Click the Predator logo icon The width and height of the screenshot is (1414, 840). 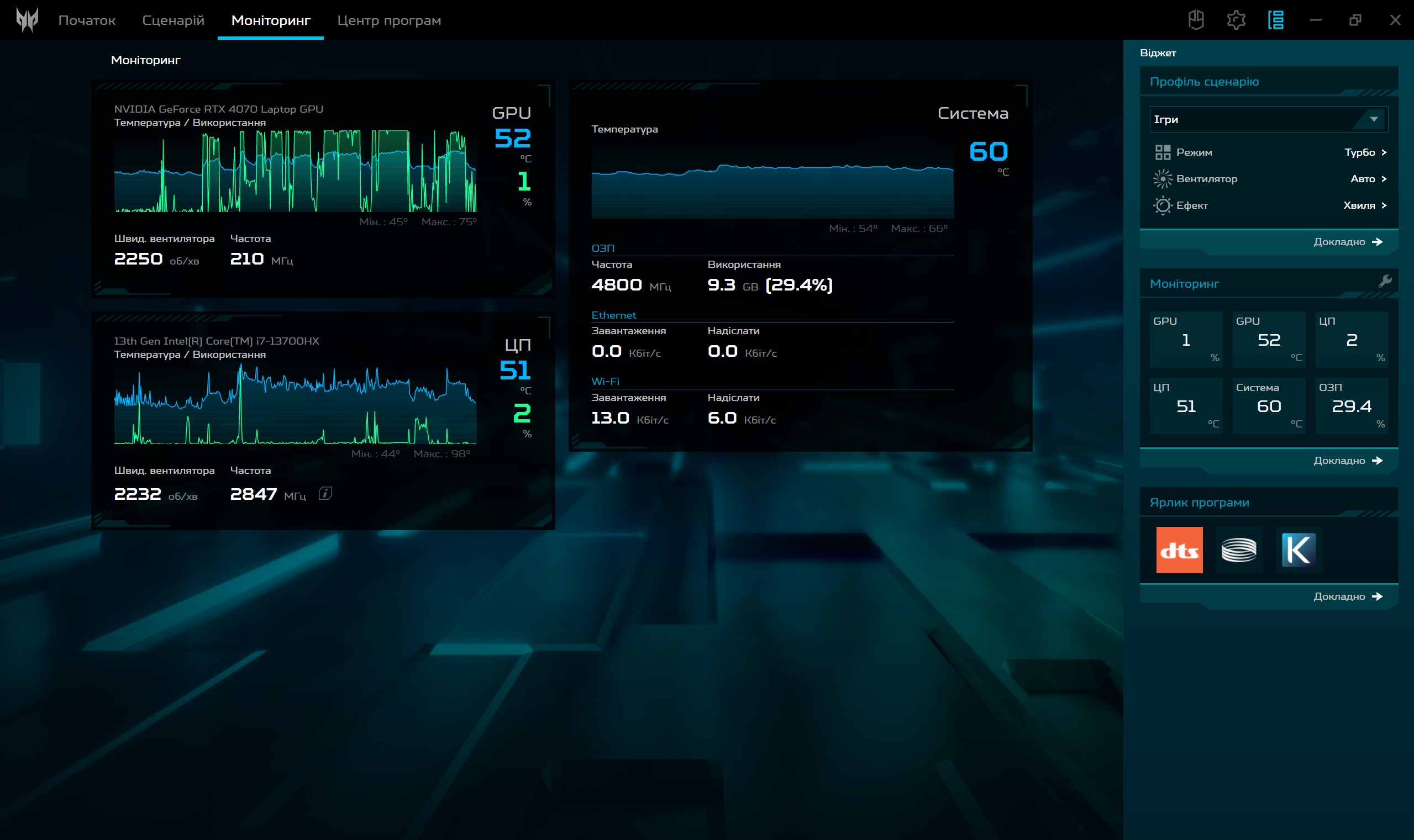coord(27,20)
